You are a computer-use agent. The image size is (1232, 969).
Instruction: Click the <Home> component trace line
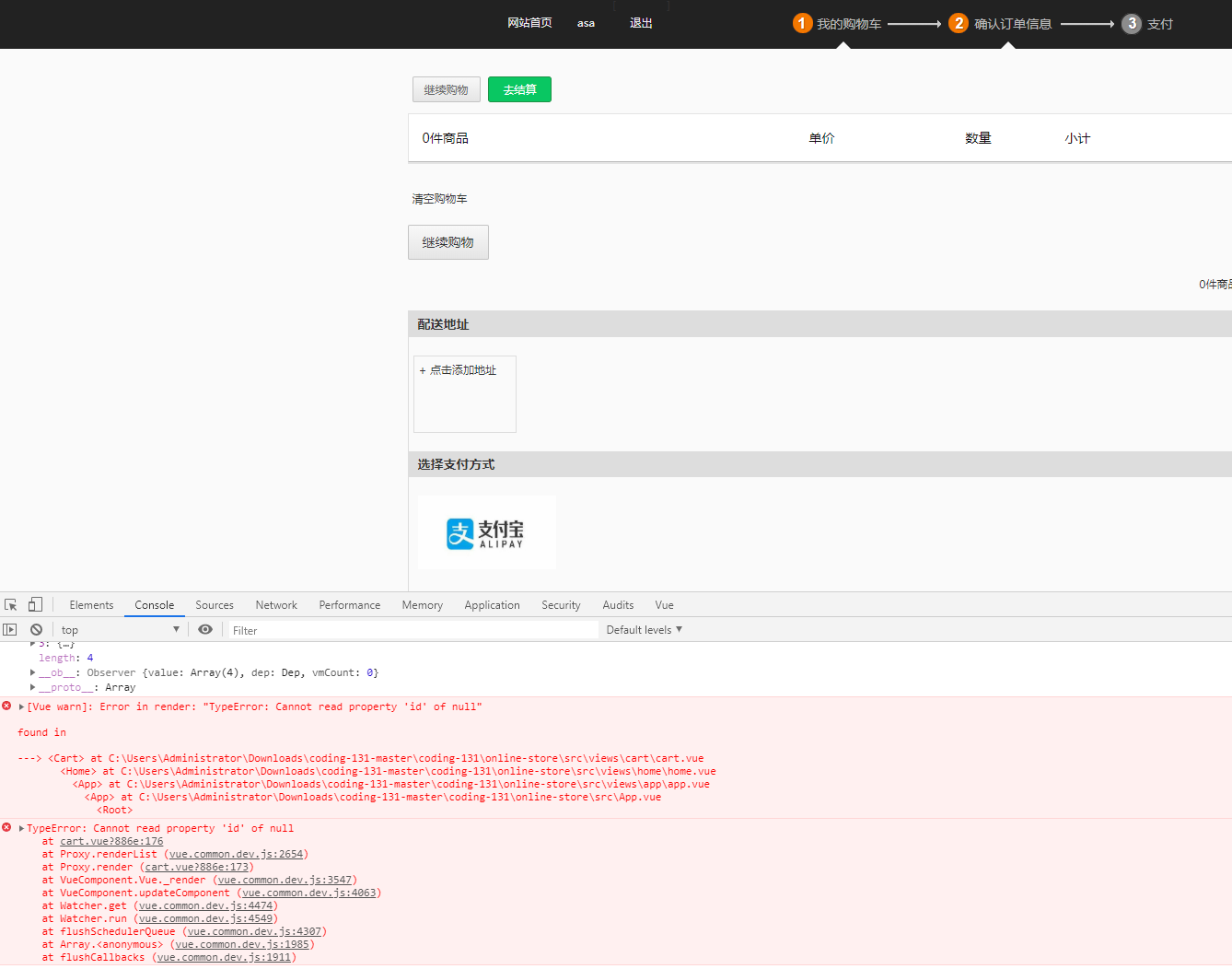click(x=389, y=772)
